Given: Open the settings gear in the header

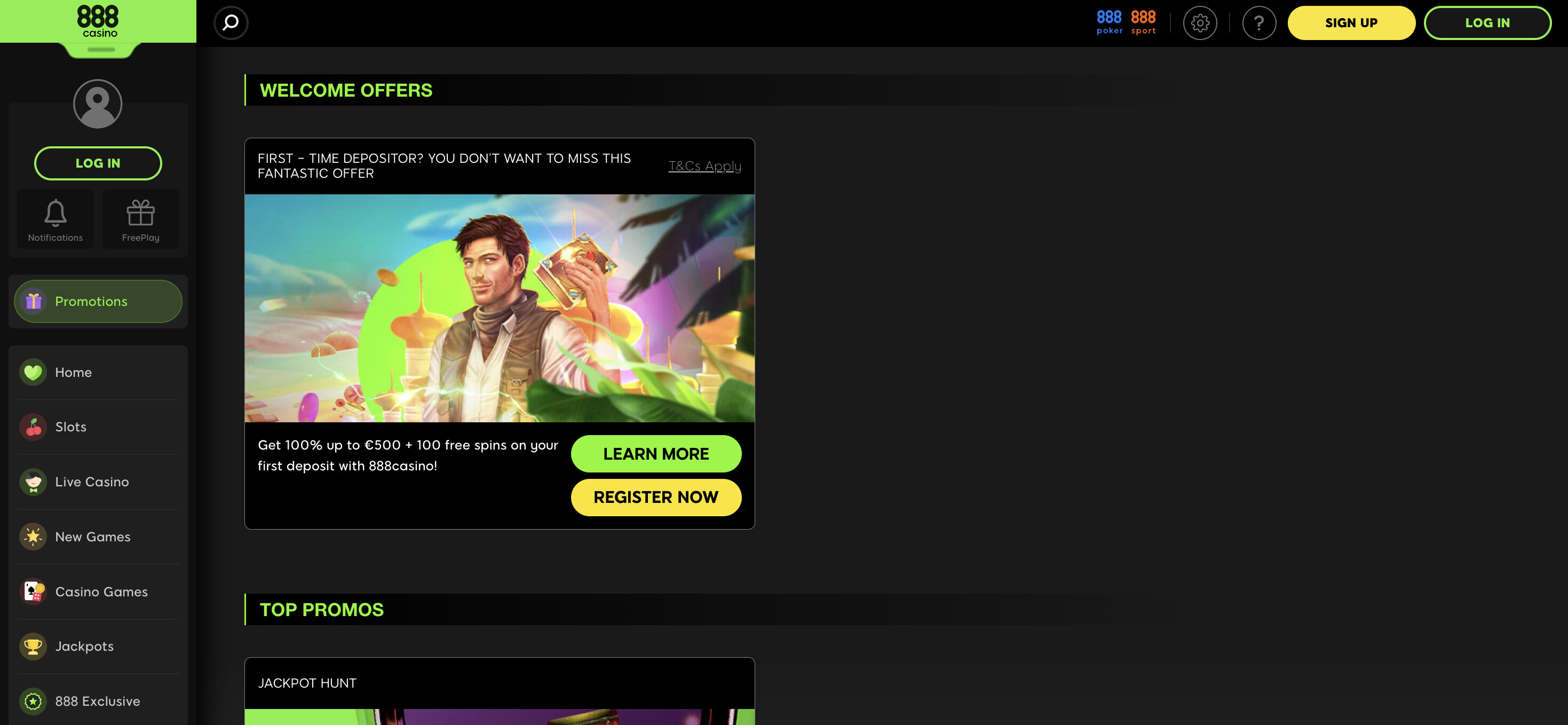Looking at the screenshot, I should point(1200,22).
